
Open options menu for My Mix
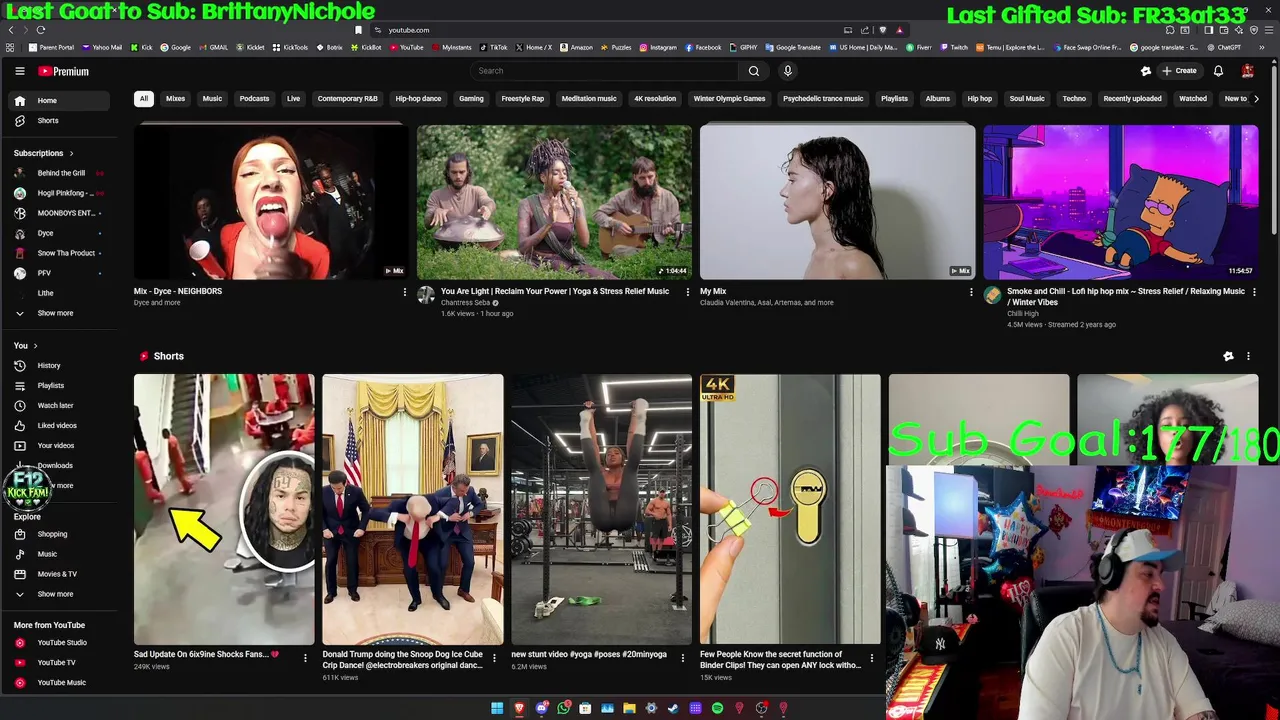pos(970,292)
